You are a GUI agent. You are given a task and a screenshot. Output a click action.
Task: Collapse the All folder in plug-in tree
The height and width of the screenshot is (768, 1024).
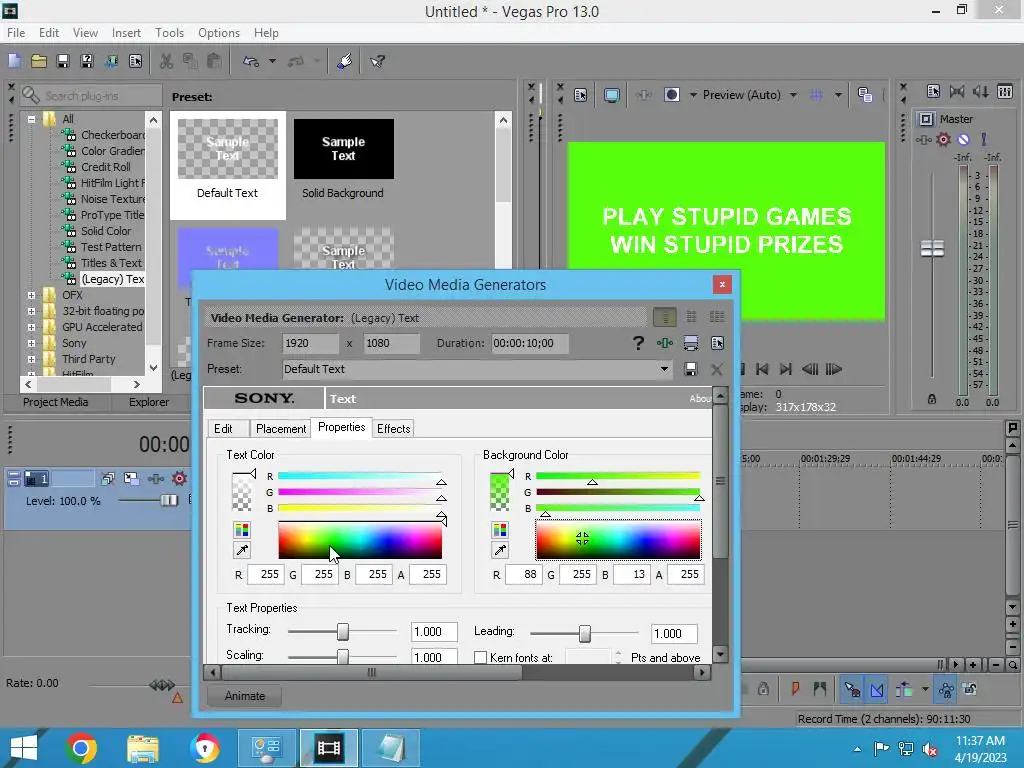(31, 119)
